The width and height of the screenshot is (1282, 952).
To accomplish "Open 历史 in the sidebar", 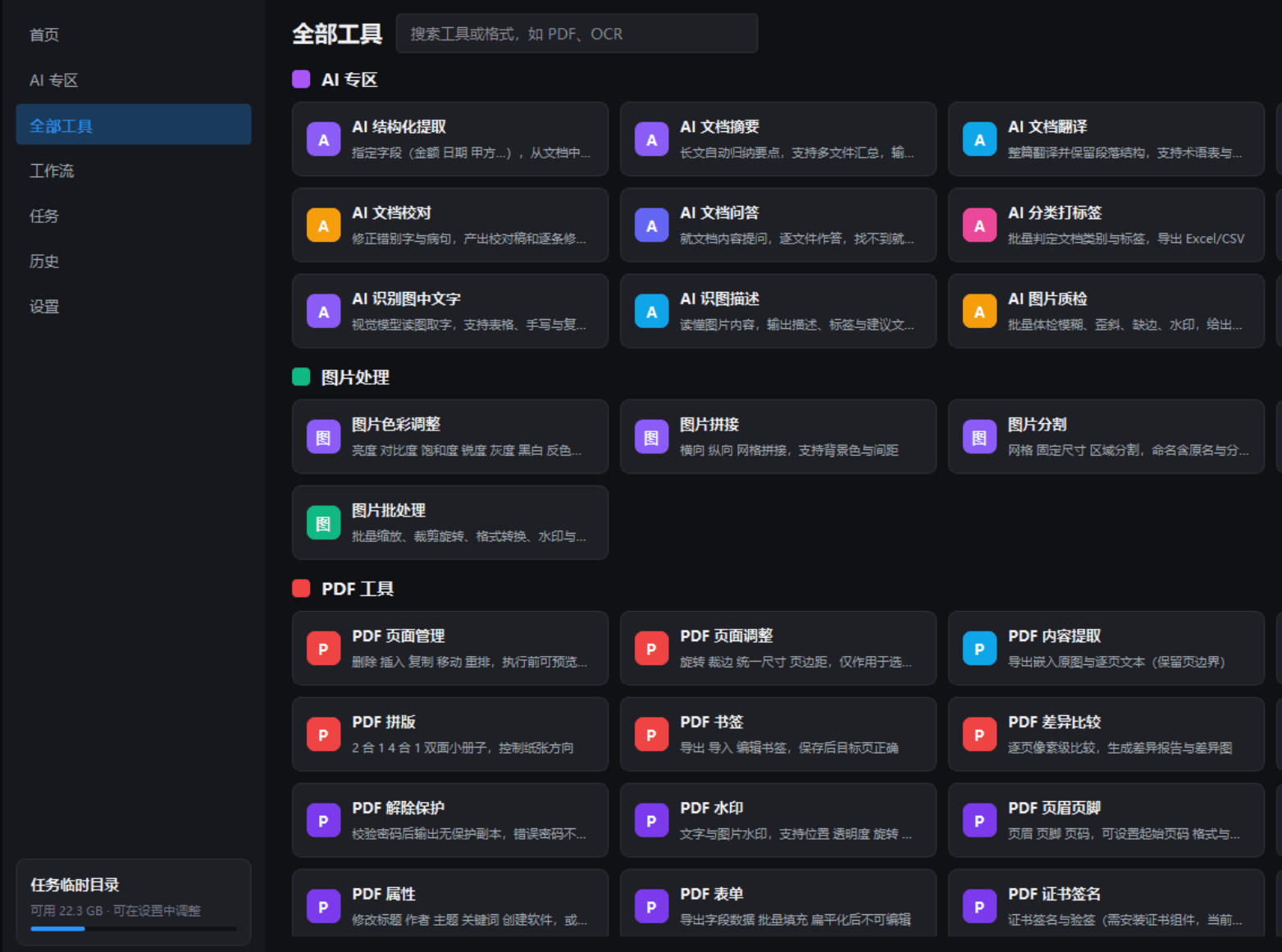I will pyautogui.click(x=134, y=261).
